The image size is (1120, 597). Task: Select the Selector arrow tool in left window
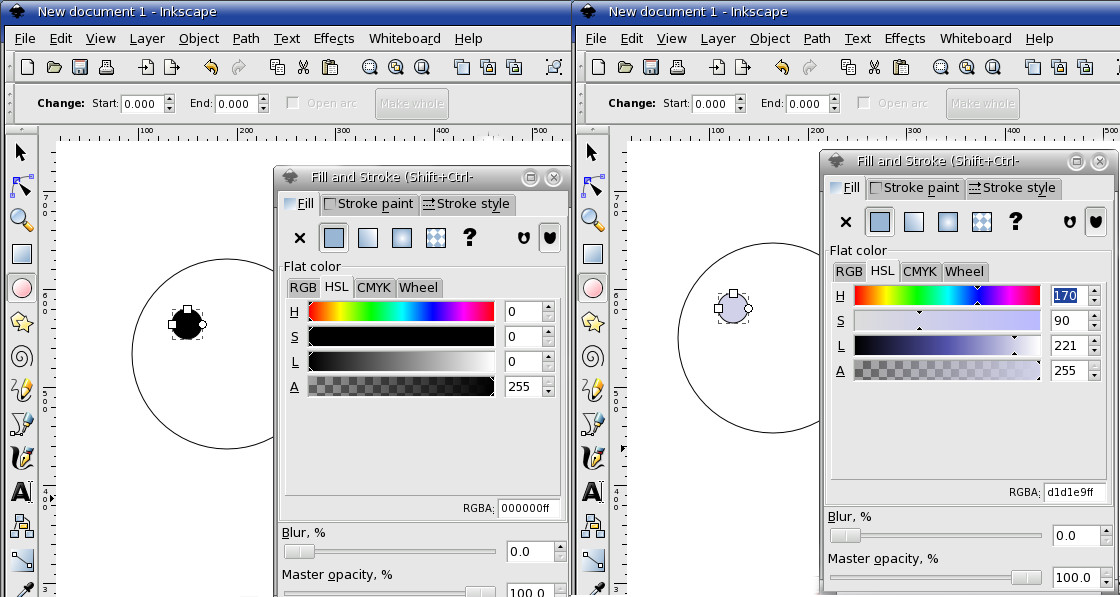click(x=21, y=152)
